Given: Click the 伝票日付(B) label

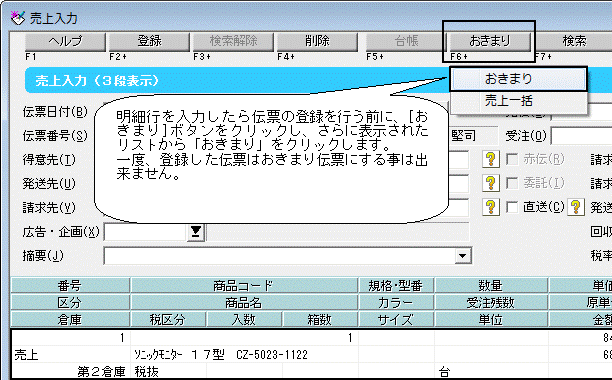Looking at the screenshot, I should coord(55,112).
